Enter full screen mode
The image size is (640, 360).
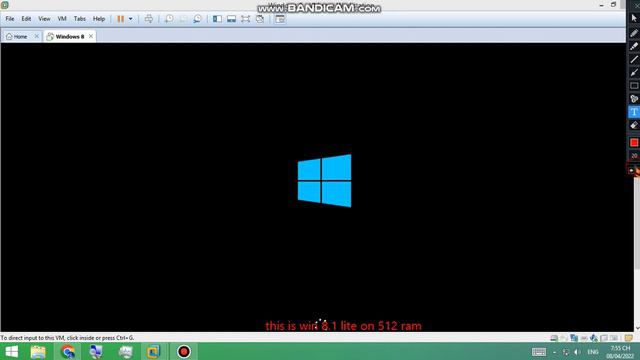tap(245, 19)
